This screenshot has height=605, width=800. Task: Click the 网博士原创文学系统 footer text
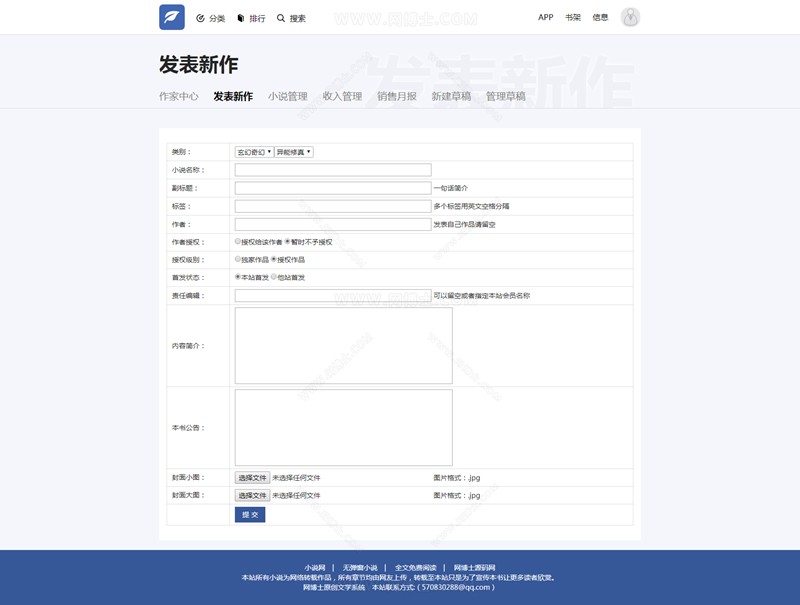pyautogui.click(x=334, y=588)
